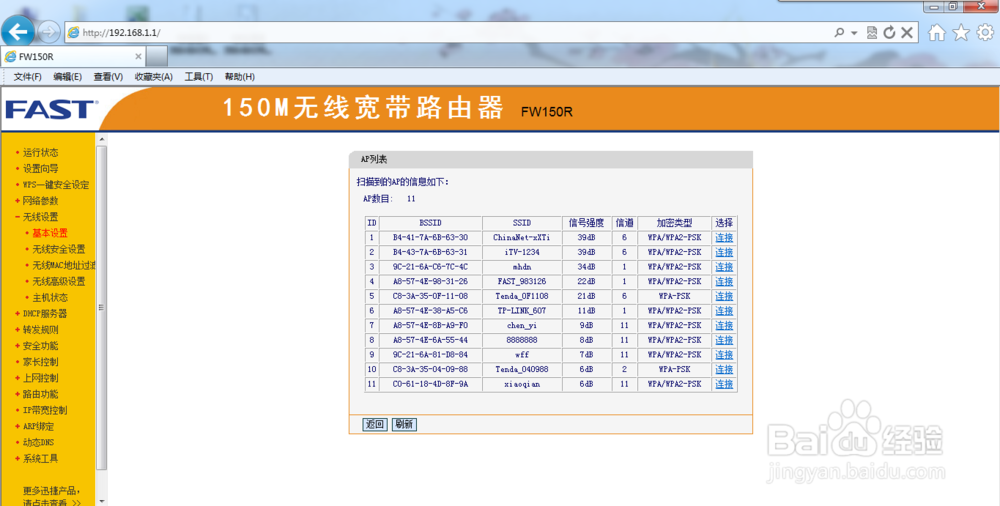Expand 安全功能 in sidebar
The width and height of the screenshot is (1000, 506).
[x=41, y=346]
